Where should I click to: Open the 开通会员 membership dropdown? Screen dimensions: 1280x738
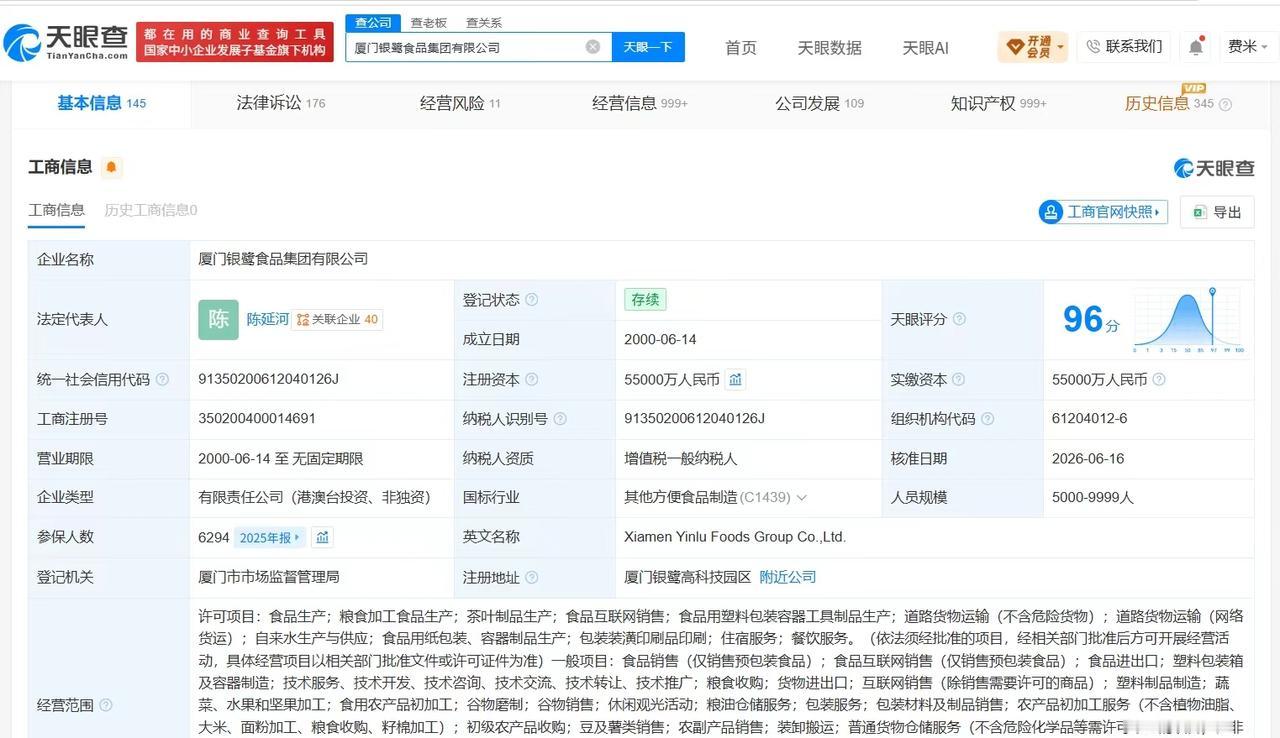pos(1033,47)
